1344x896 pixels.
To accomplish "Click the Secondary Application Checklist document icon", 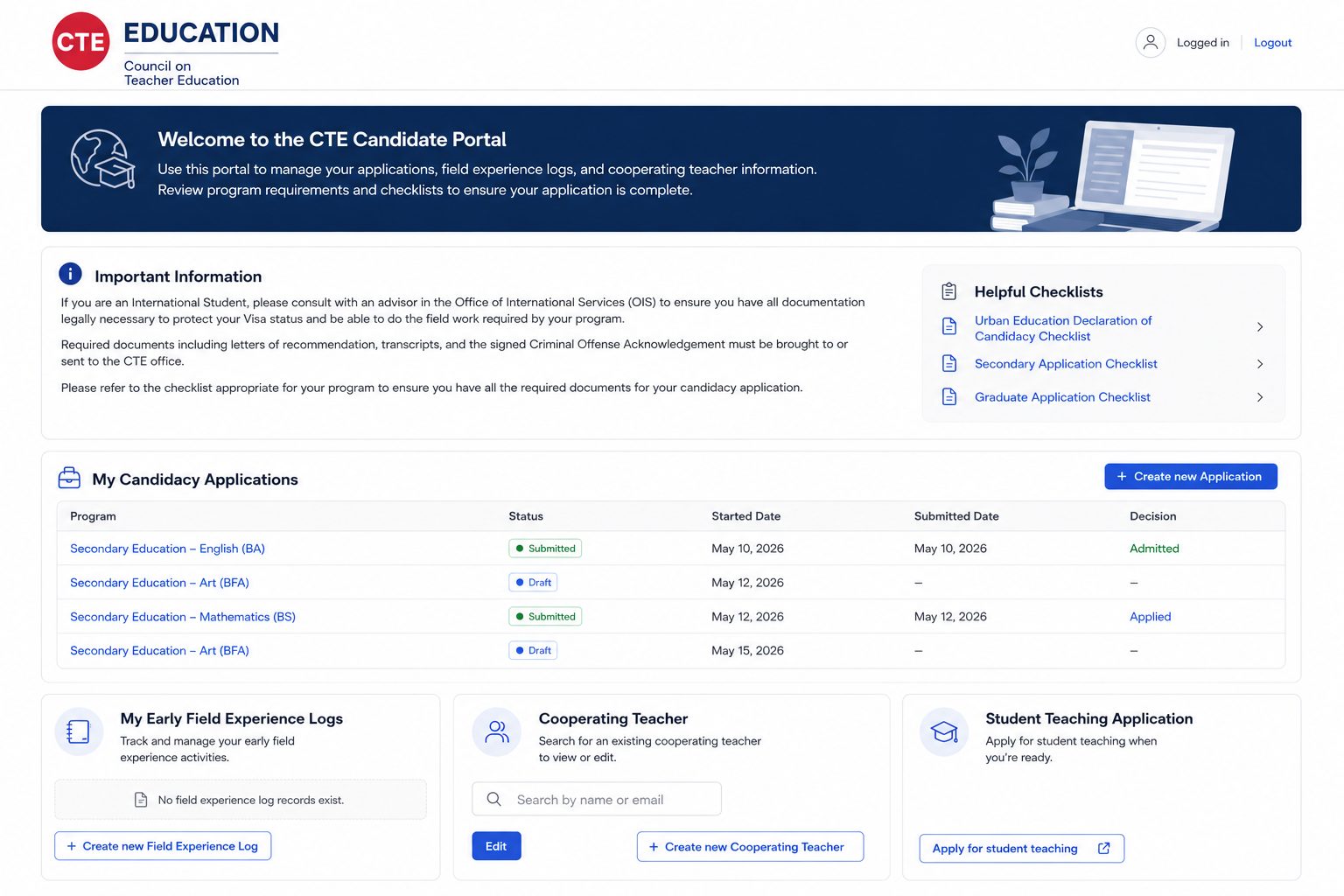I will click(x=949, y=363).
